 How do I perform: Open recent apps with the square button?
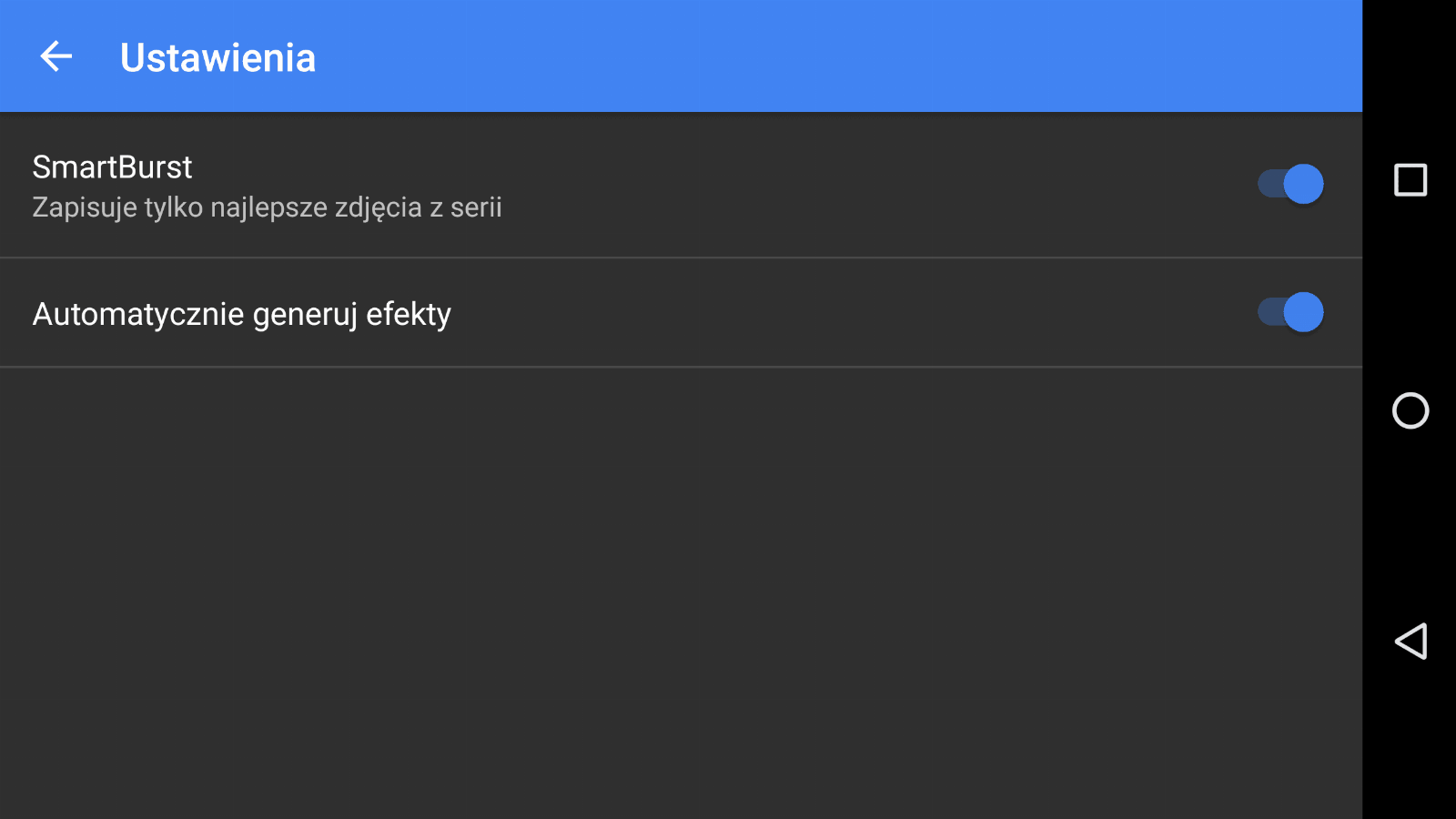[1410, 180]
